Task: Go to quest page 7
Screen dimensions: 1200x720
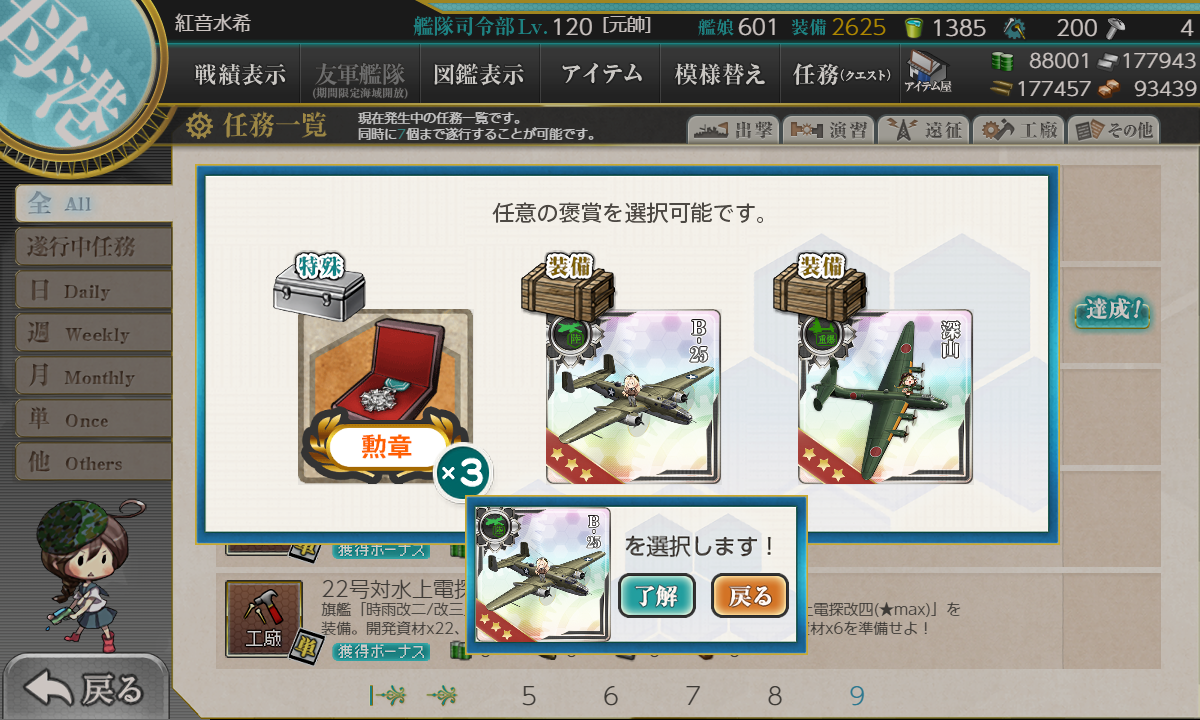Action: click(693, 696)
